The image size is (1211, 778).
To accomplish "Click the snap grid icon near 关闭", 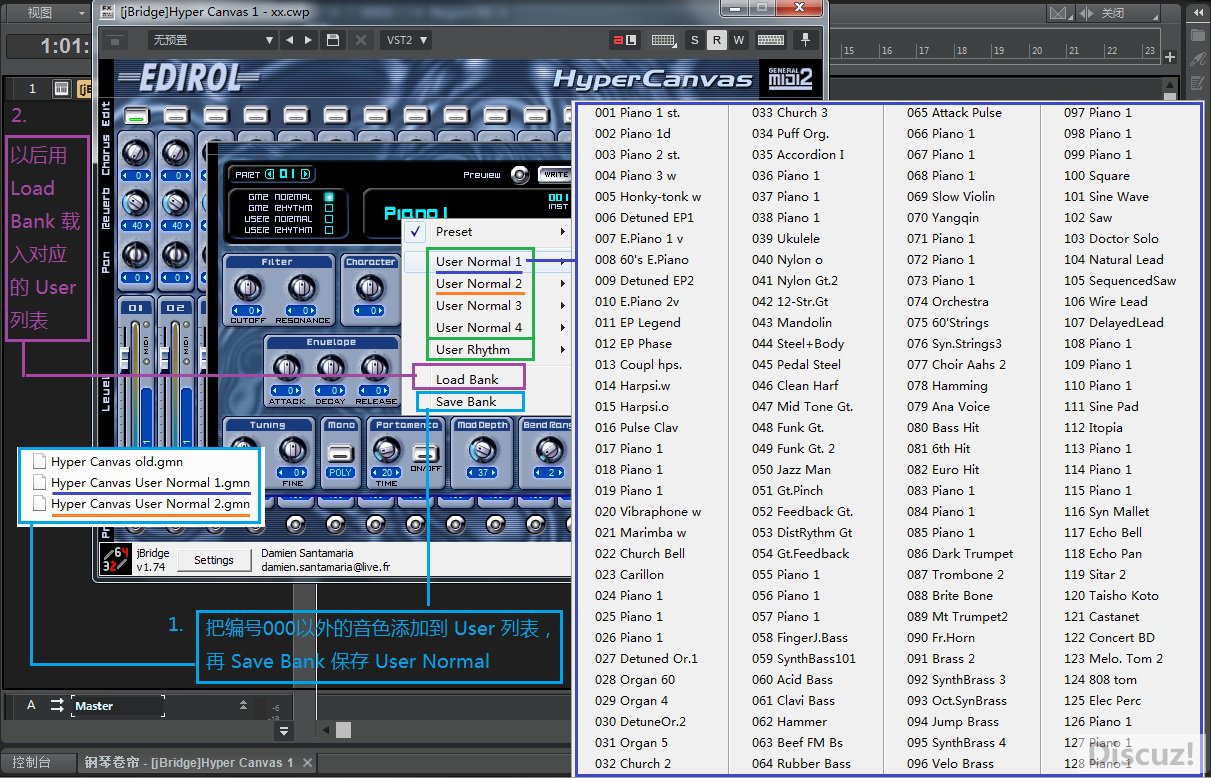I will click(1059, 13).
